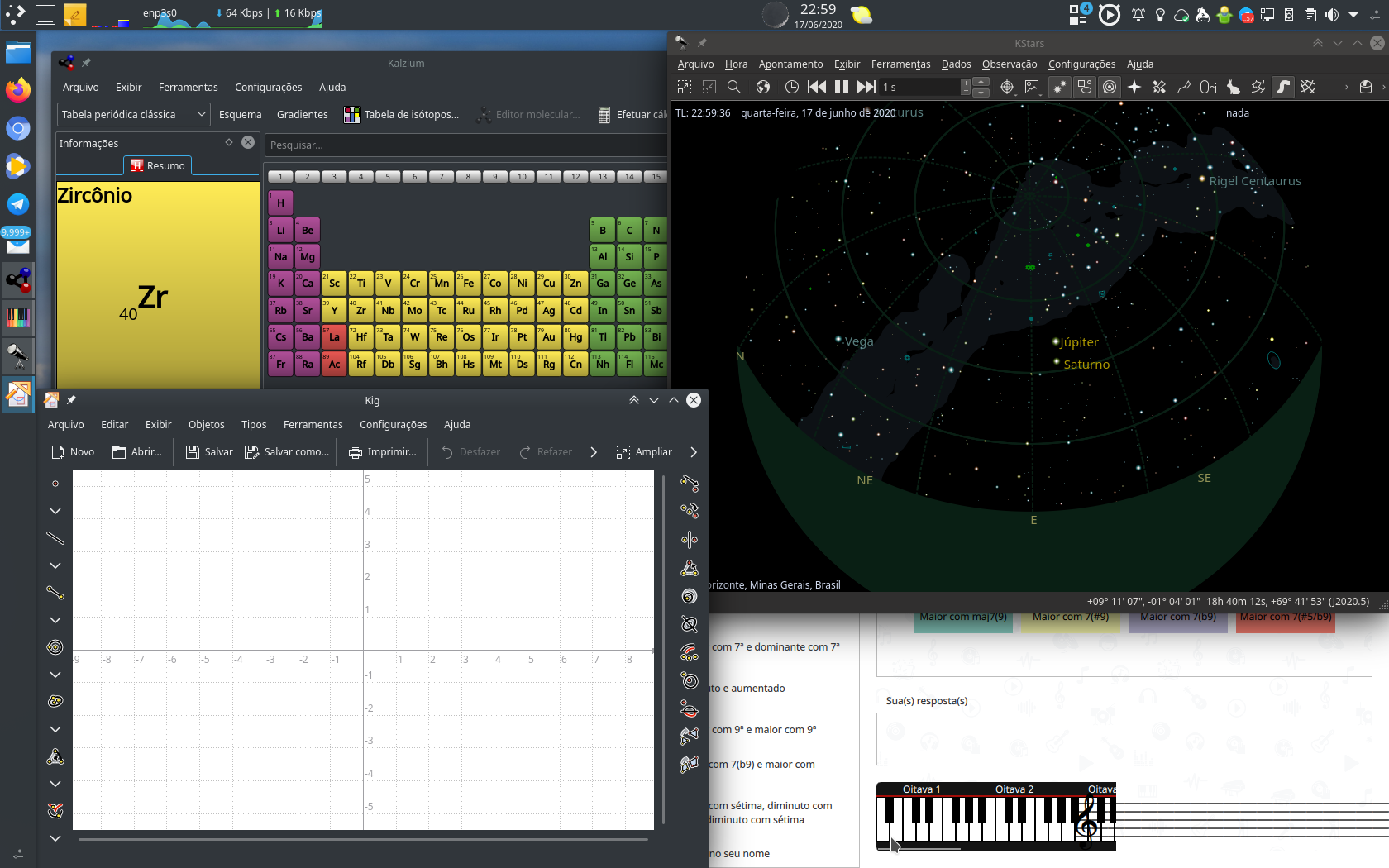The image size is (1389, 868).
Task: Expand chevron below Kig conic tool
Action: [55, 729]
